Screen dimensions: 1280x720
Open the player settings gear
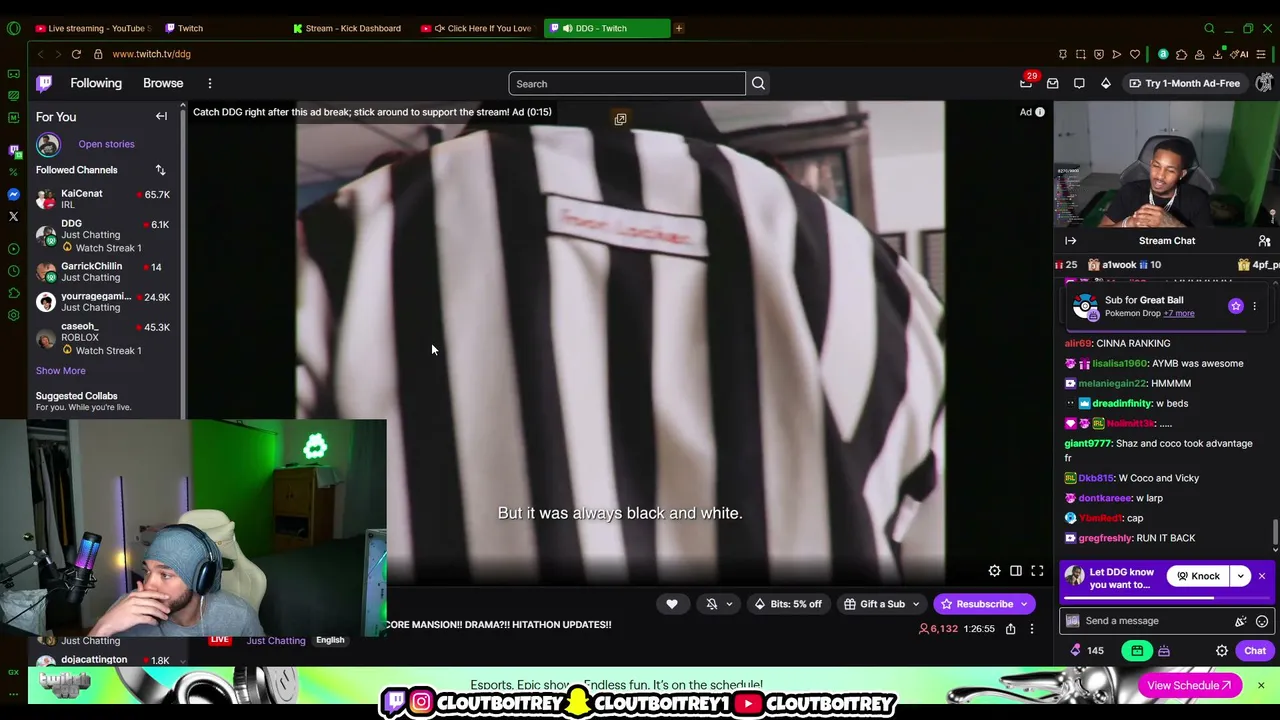coord(994,571)
